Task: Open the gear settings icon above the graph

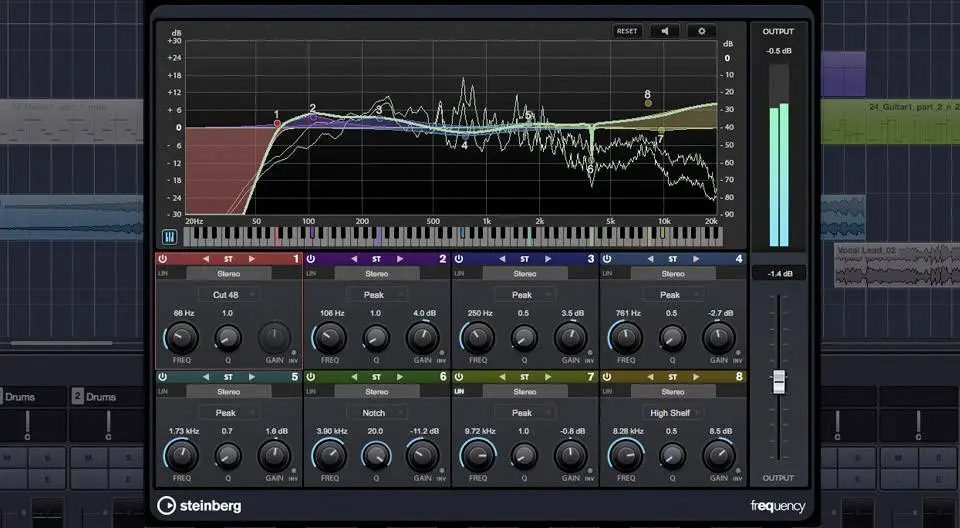Action: tap(702, 31)
